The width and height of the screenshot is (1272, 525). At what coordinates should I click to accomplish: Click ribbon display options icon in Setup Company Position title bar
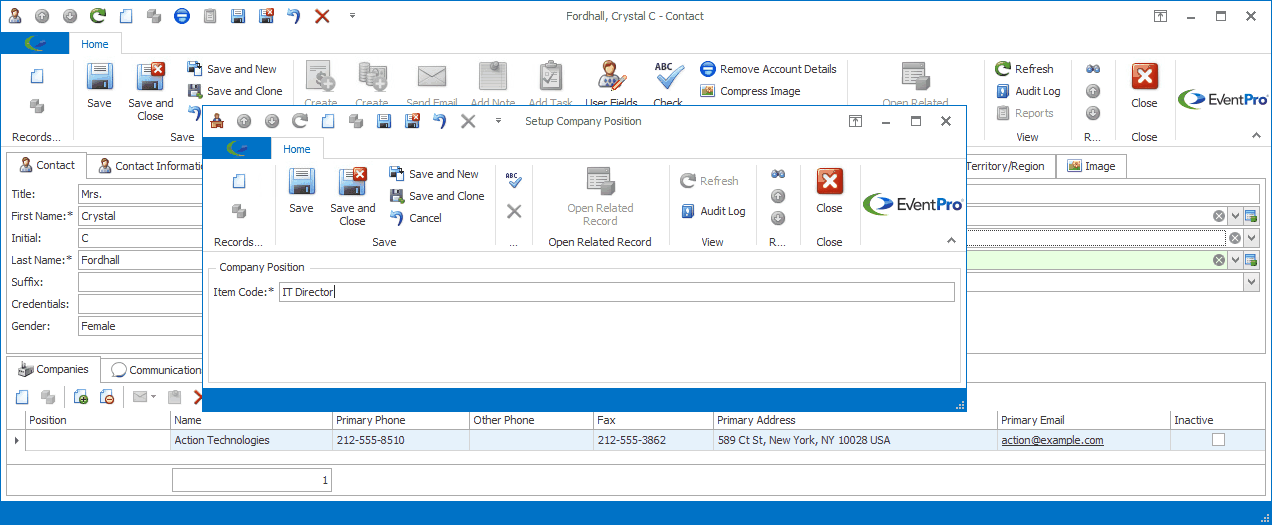pyautogui.click(x=855, y=121)
